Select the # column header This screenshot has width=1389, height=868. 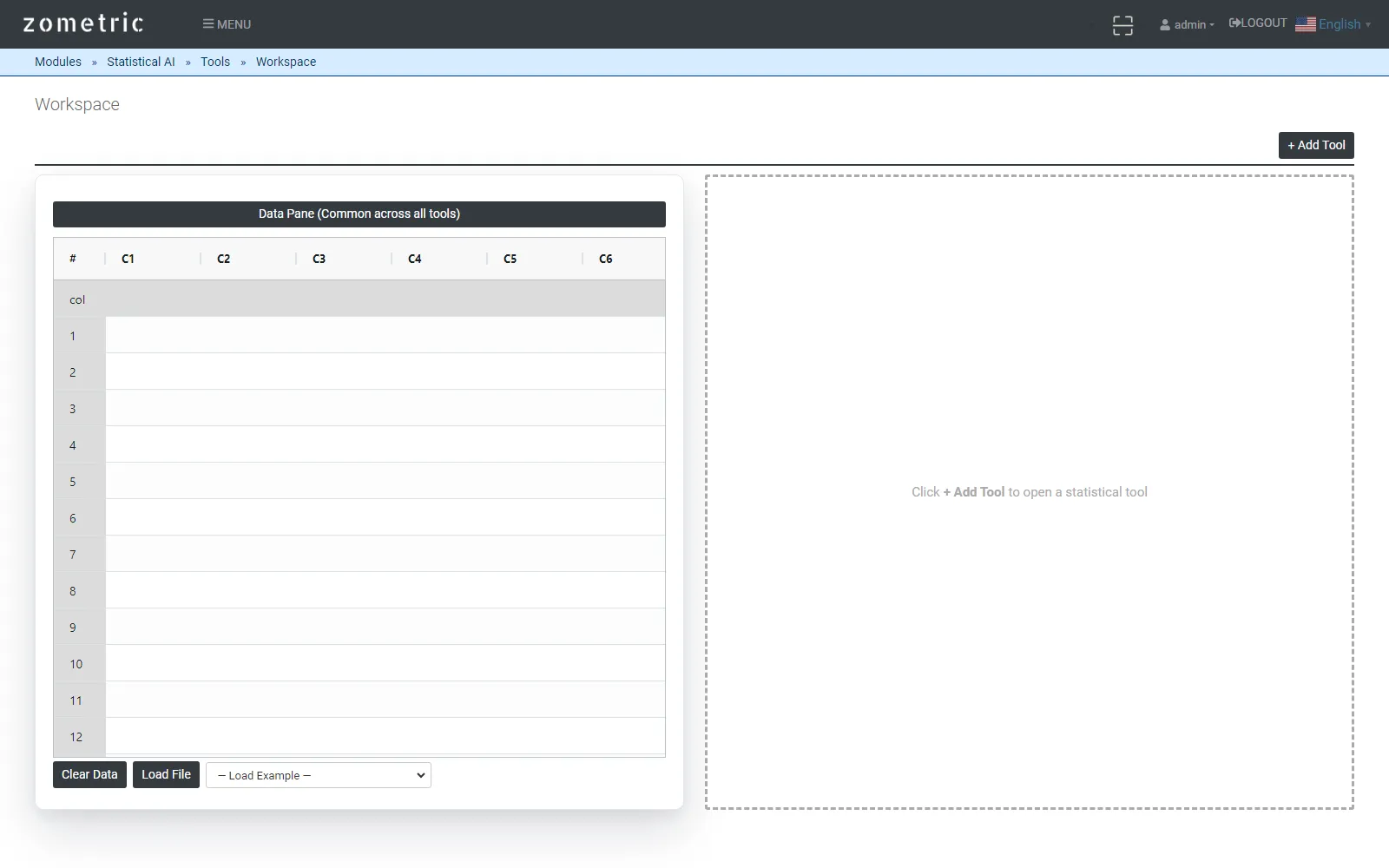(79, 259)
